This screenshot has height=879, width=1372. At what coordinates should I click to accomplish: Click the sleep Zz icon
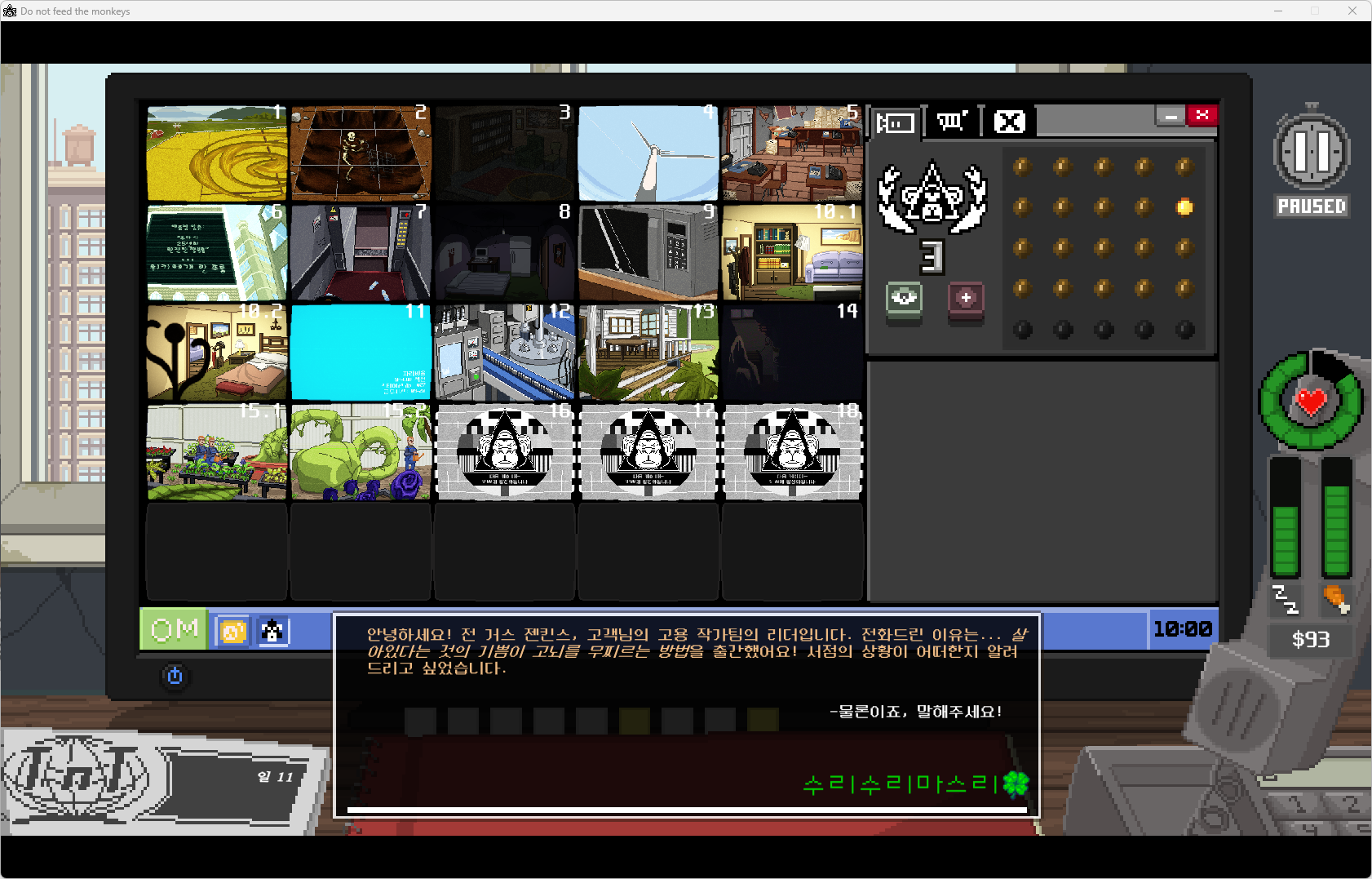point(1286,600)
